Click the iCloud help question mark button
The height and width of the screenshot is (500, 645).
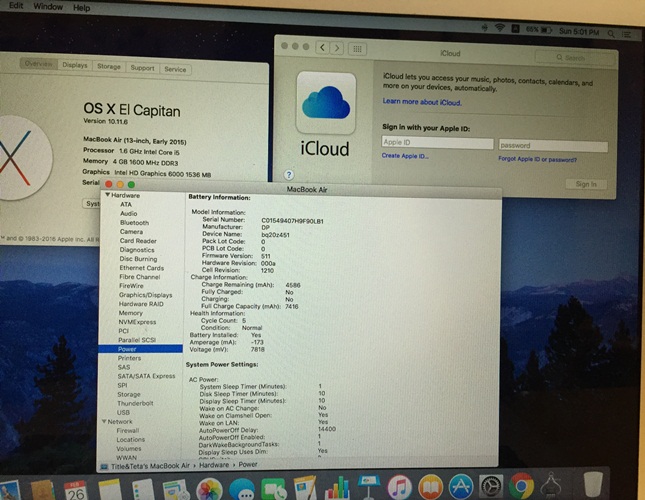pyautogui.click(x=289, y=175)
